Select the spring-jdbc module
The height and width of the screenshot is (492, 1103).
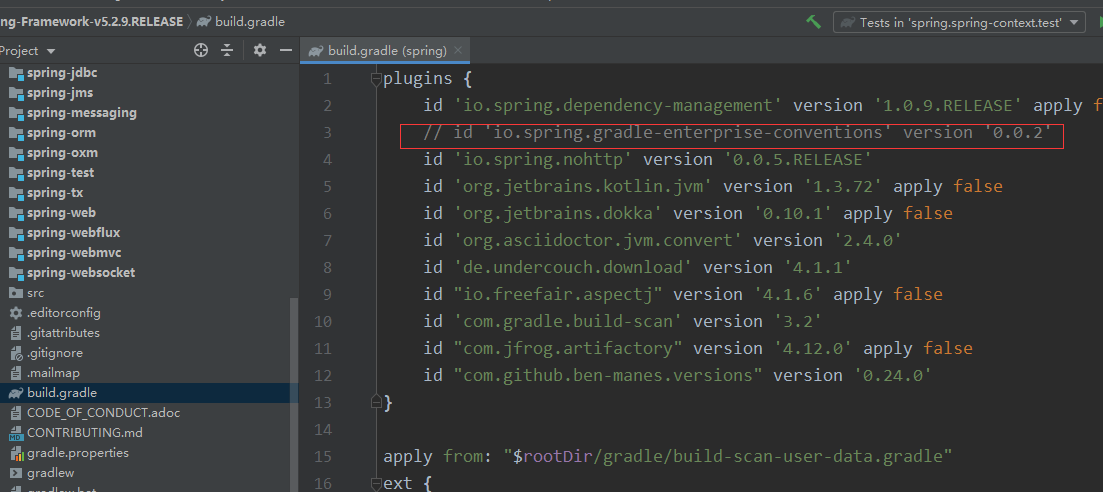point(62,72)
